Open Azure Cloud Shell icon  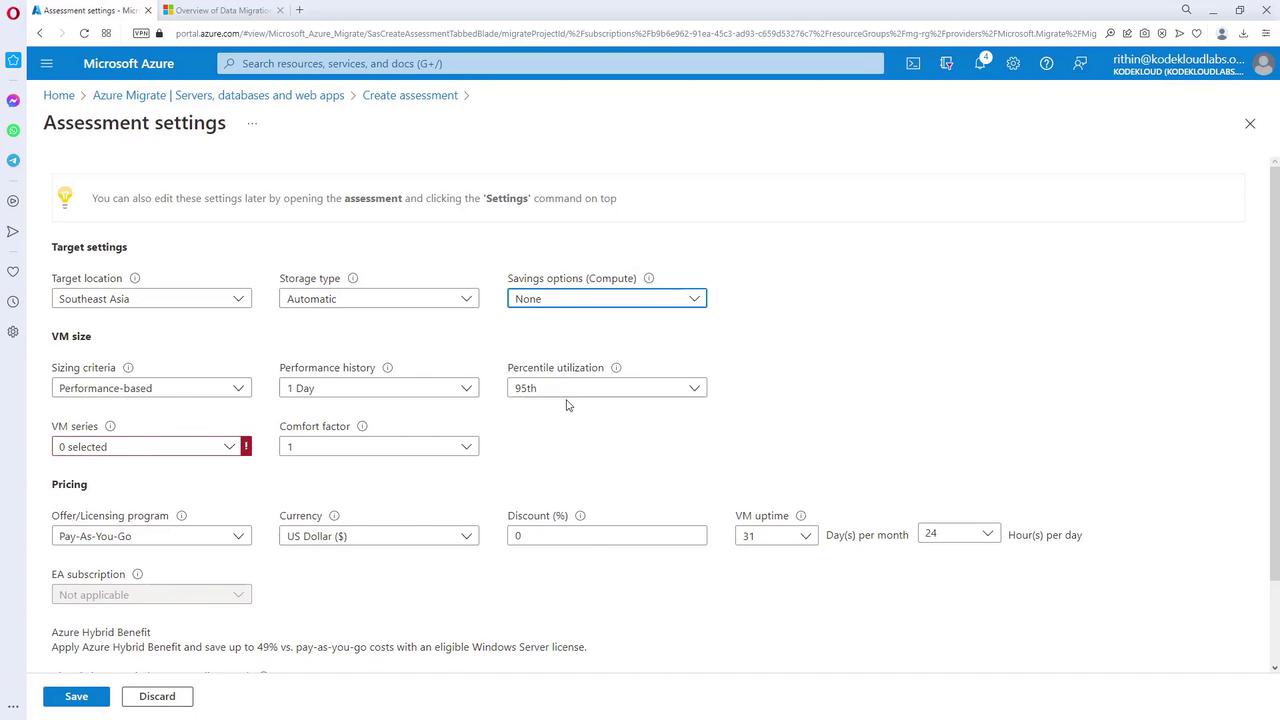[913, 63]
